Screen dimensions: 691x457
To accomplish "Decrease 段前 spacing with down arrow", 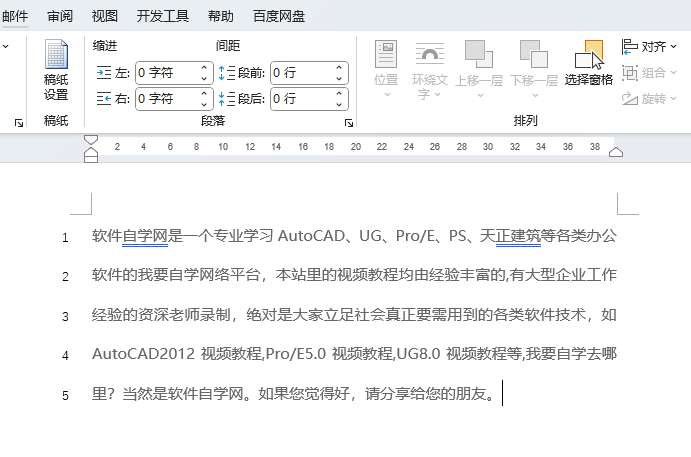I will point(339,78).
